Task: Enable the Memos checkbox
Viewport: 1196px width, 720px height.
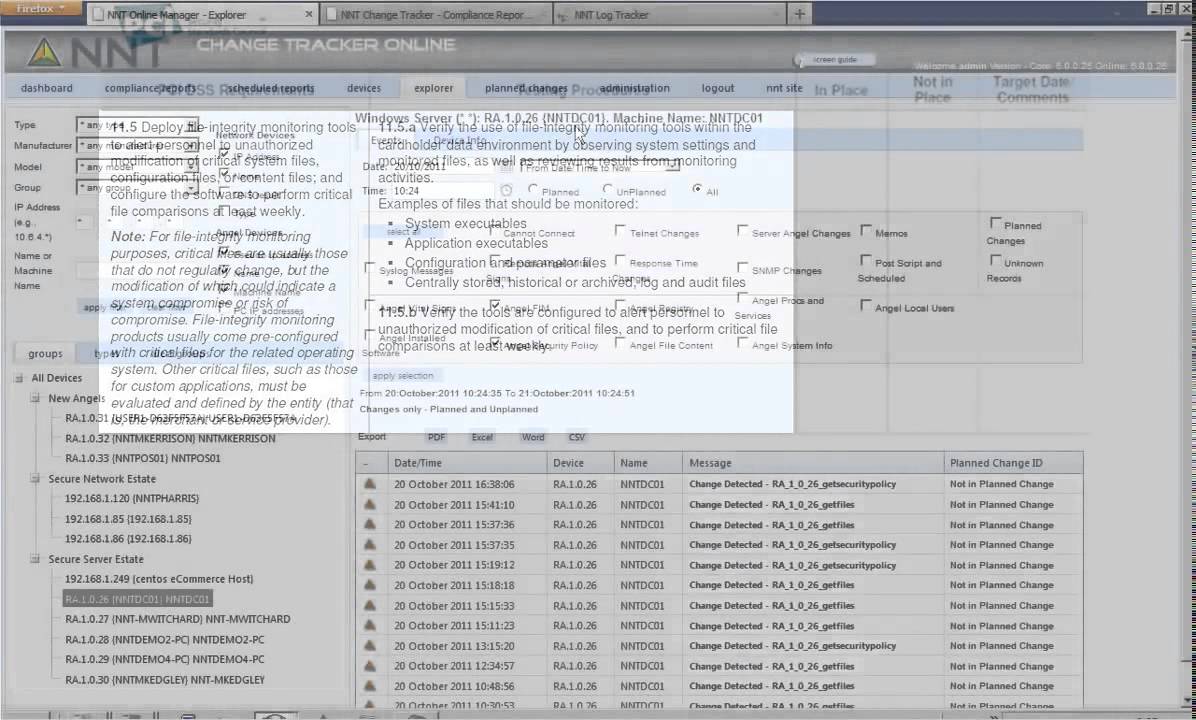Action: (866, 230)
